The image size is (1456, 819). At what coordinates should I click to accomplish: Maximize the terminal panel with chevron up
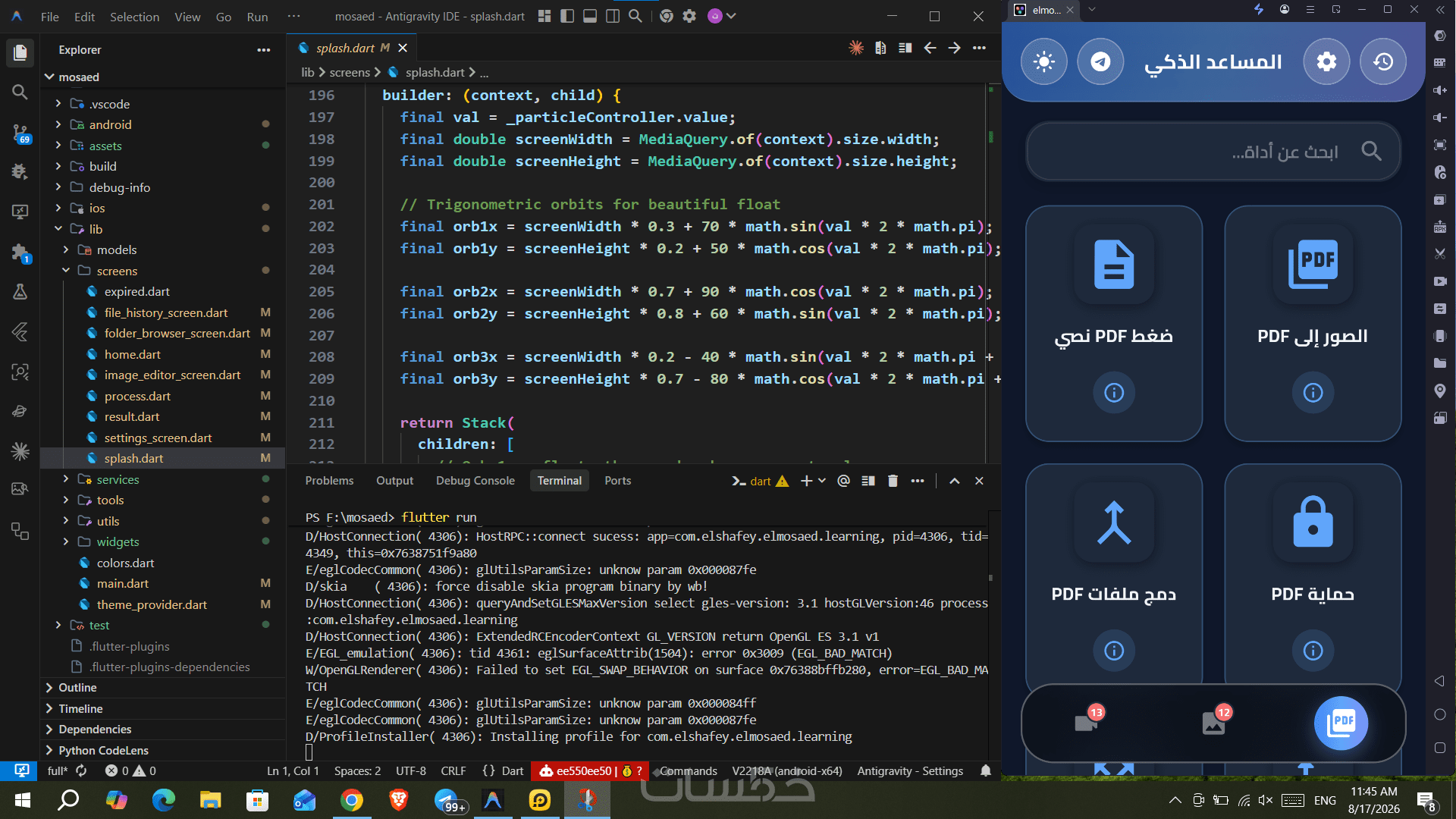(x=955, y=481)
